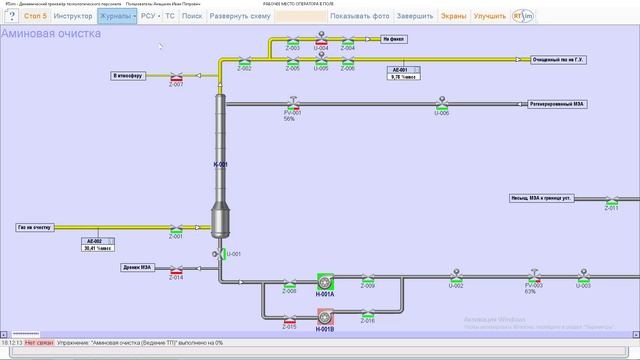The image size is (640, 360).
Task: Select shutoff valve U-003
Action: click(584, 276)
